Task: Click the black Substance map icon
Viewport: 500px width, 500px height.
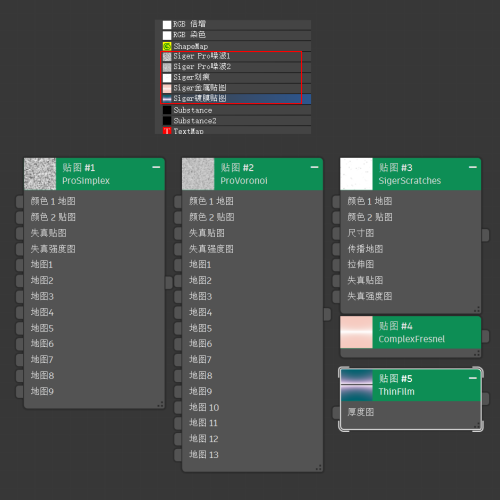Action: click(x=167, y=110)
